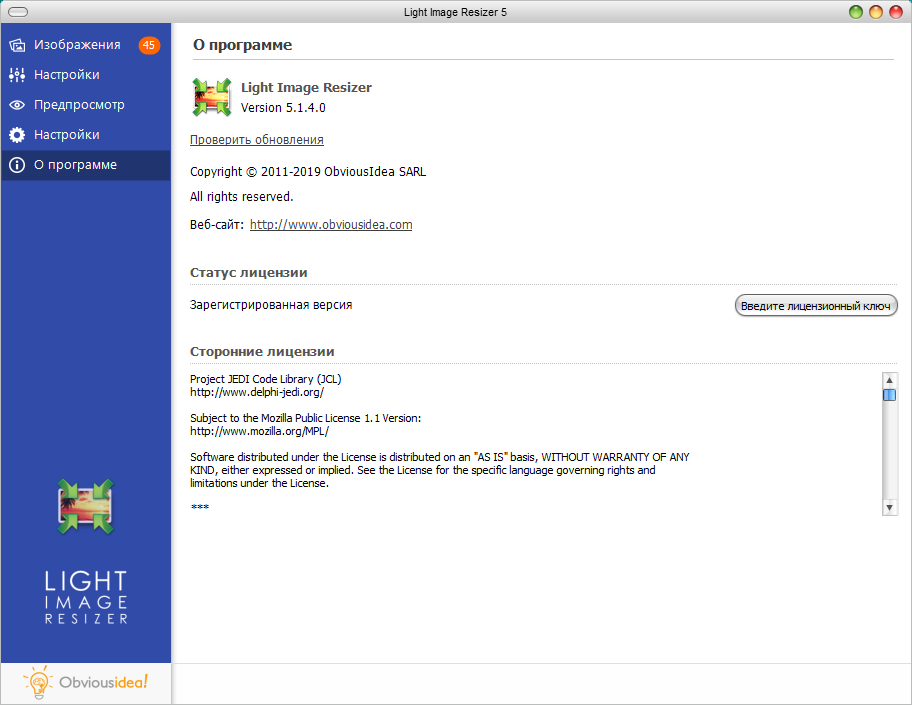Image resolution: width=912 pixels, height=705 pixels.
Task: Select the О программе sidebar item
Action: [x=86, y=165]
